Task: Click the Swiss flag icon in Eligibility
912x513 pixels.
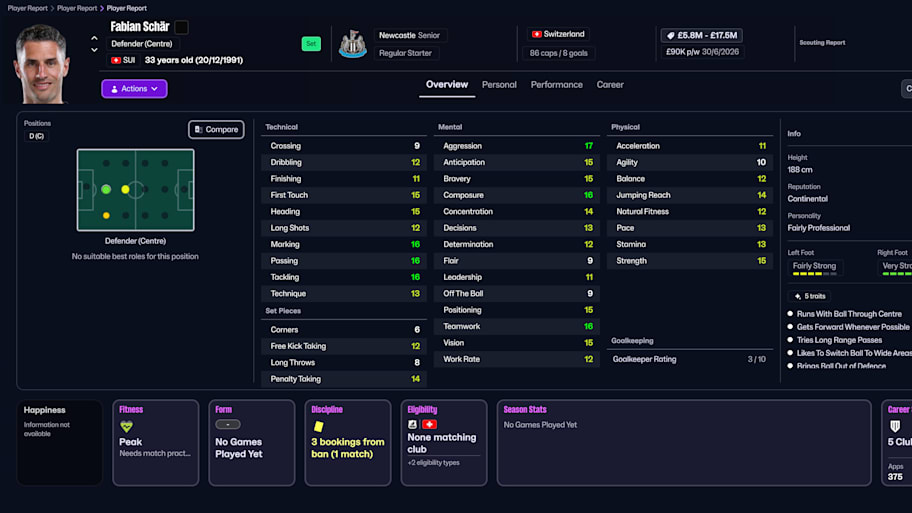Action: 429,425
